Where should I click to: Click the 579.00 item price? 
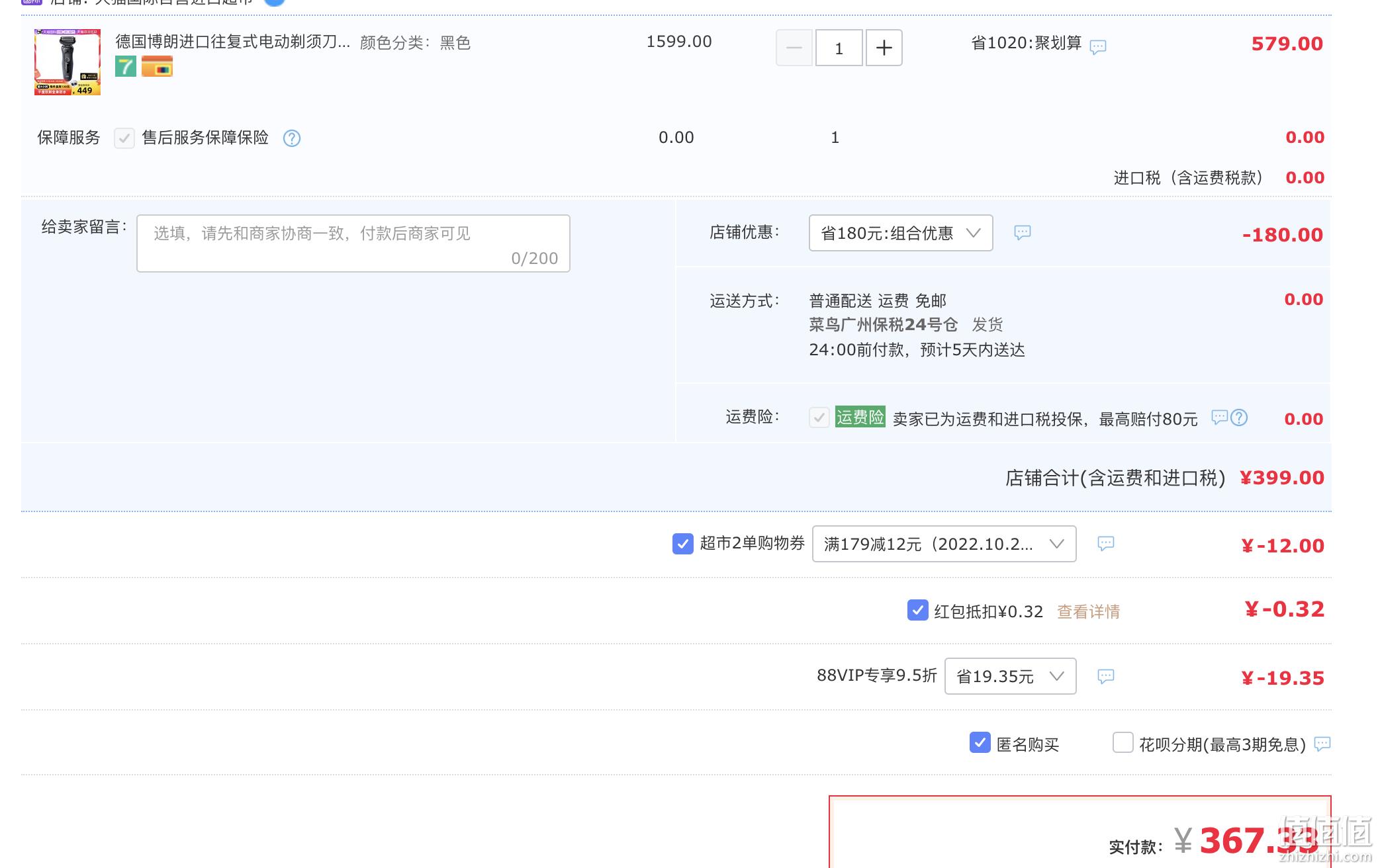(x=1287, y=44)
